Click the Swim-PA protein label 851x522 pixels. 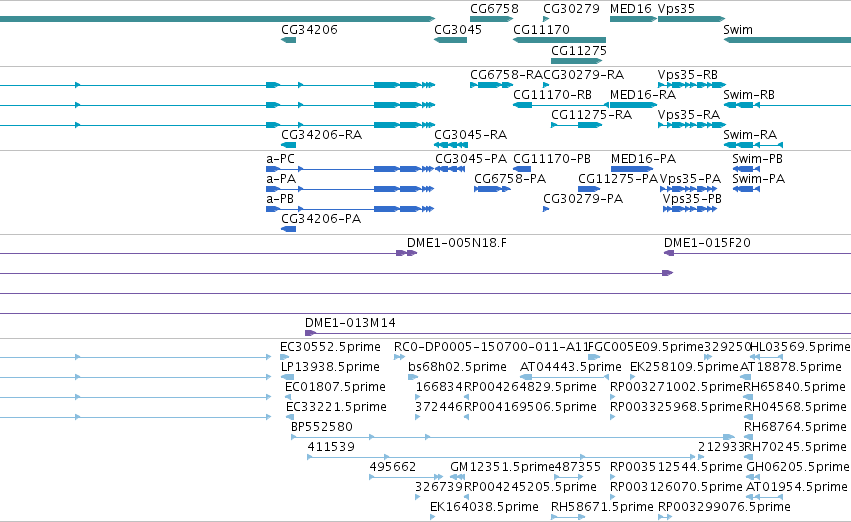[x=758, y=180]
